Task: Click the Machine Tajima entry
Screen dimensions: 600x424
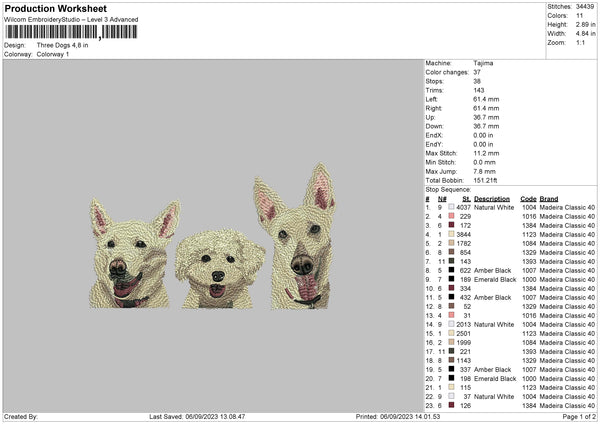Action: [x=483, y=62]
